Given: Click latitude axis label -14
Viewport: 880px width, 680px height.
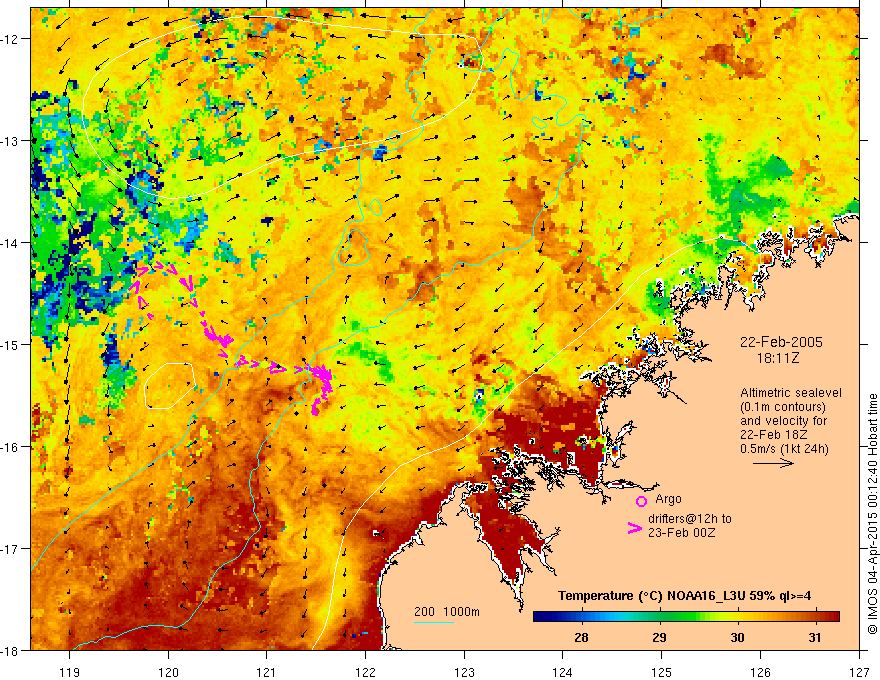Looking at the screenshot, I should tap(10, 242).
